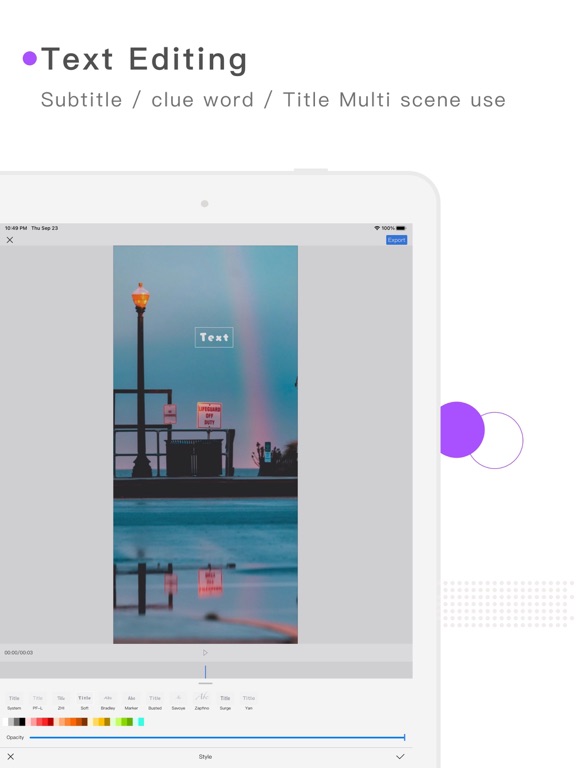
Task: Close the editor with the top-left X
Action: click(x=10, y=240)
